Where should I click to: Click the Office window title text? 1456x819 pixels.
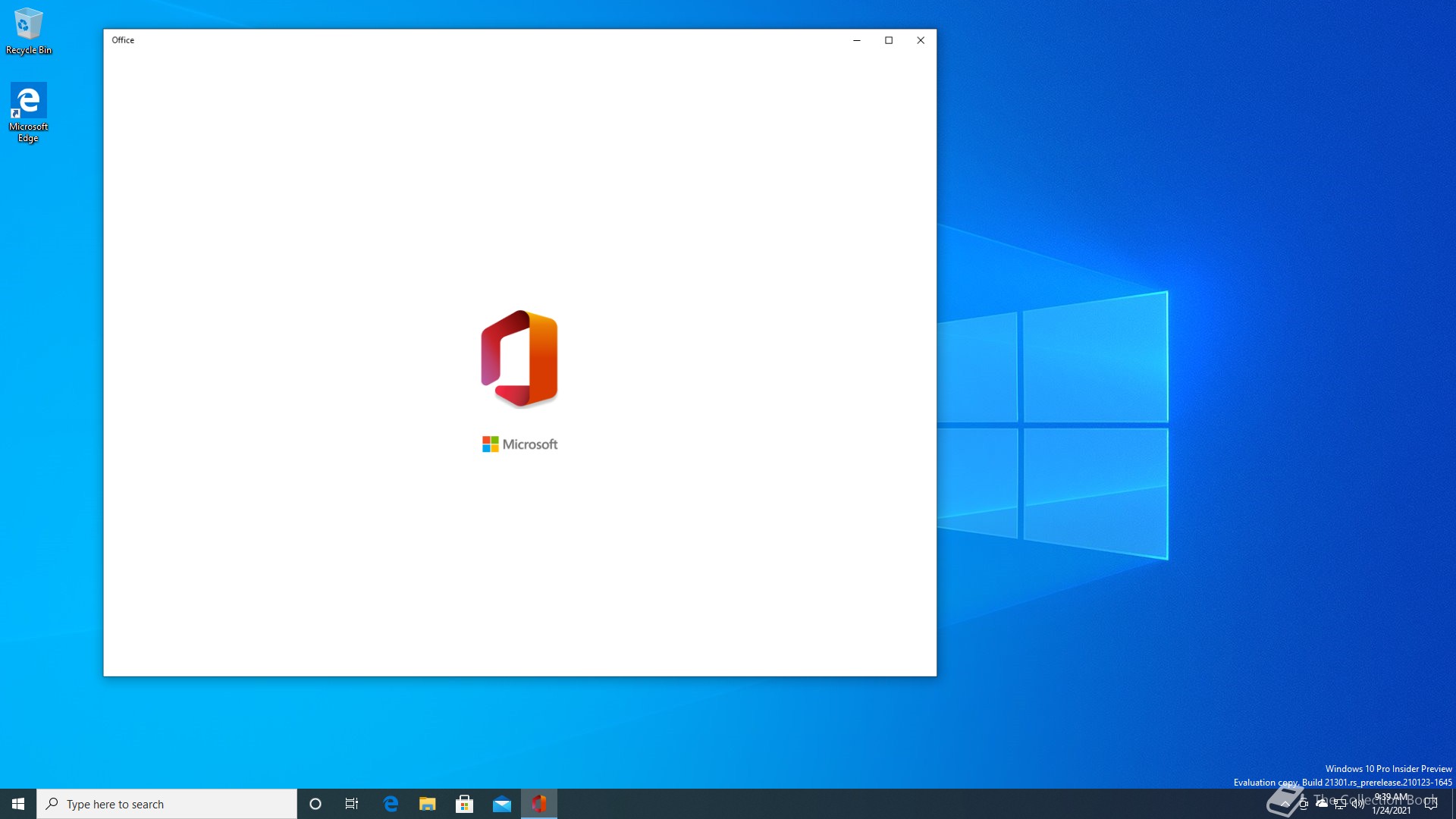point(123,40)
